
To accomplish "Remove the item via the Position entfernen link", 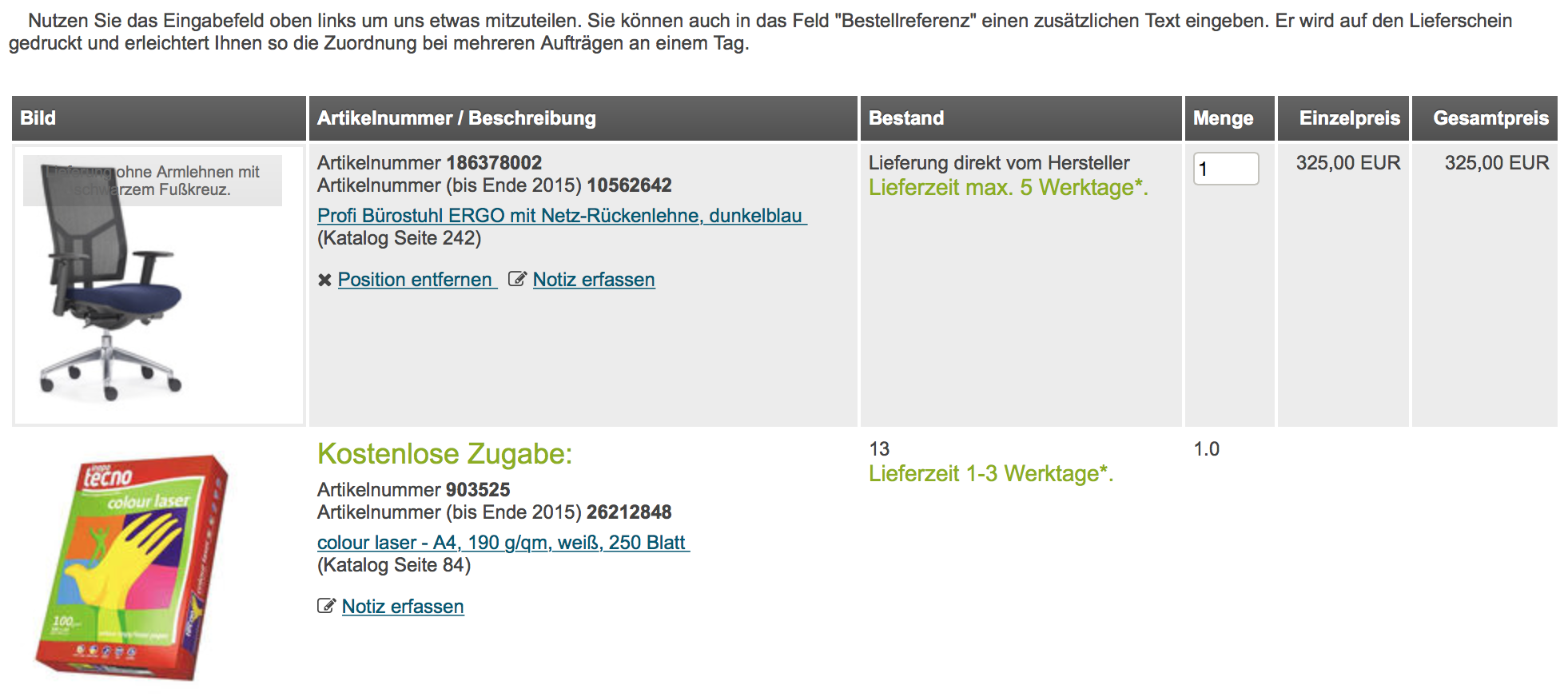I will [x=416, y=280].
